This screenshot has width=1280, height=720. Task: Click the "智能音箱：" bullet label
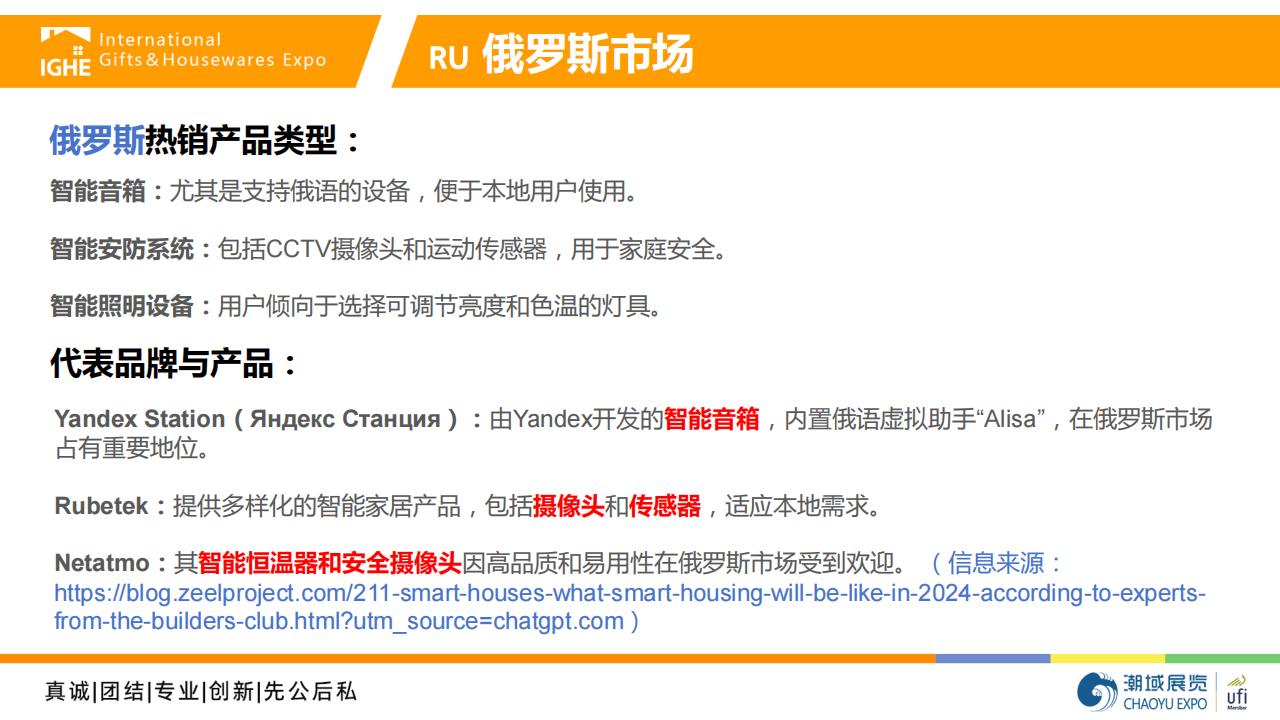pyautogui.click(x=109, y=191)
